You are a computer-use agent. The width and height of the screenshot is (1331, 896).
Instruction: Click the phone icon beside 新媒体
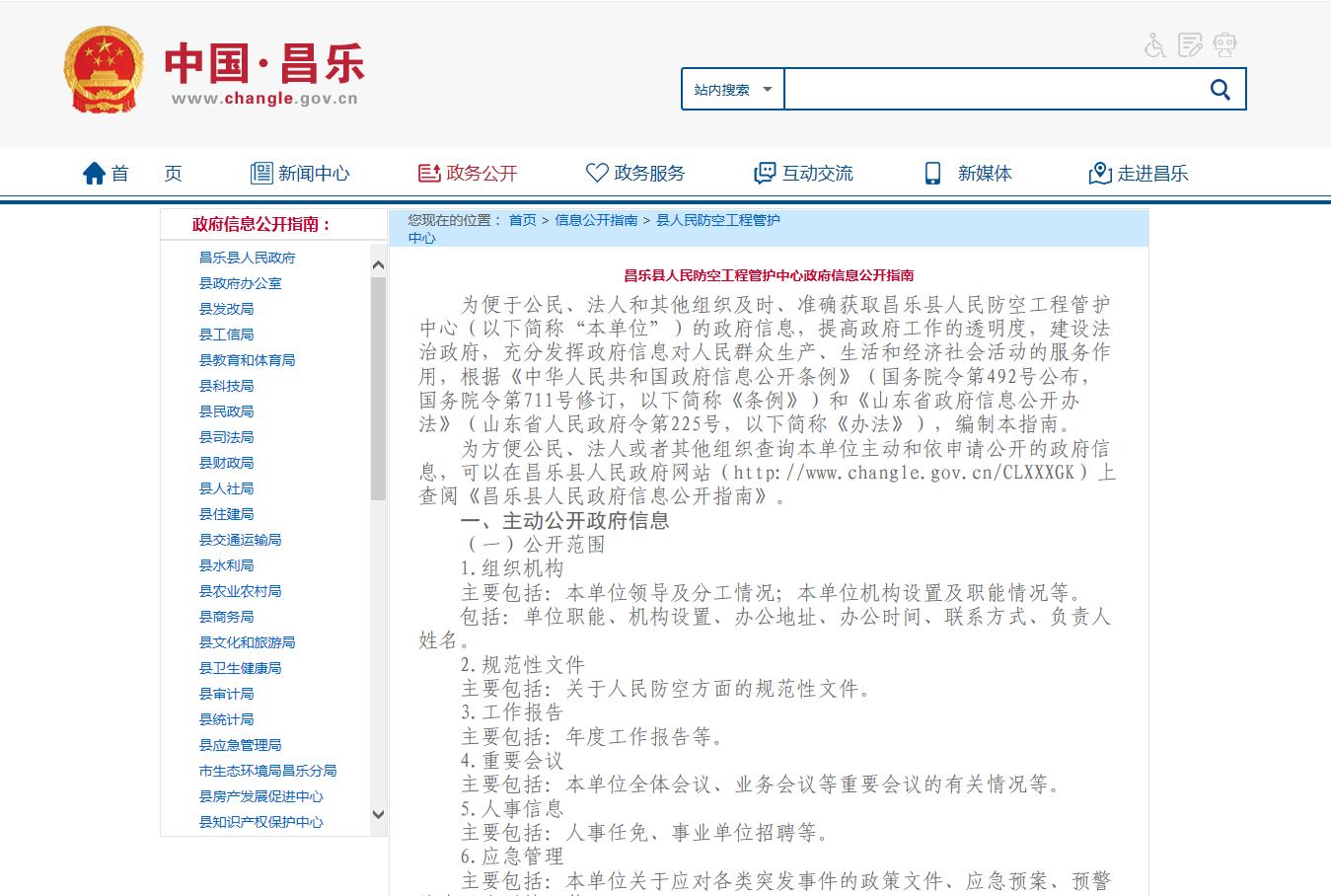point(932,174)
